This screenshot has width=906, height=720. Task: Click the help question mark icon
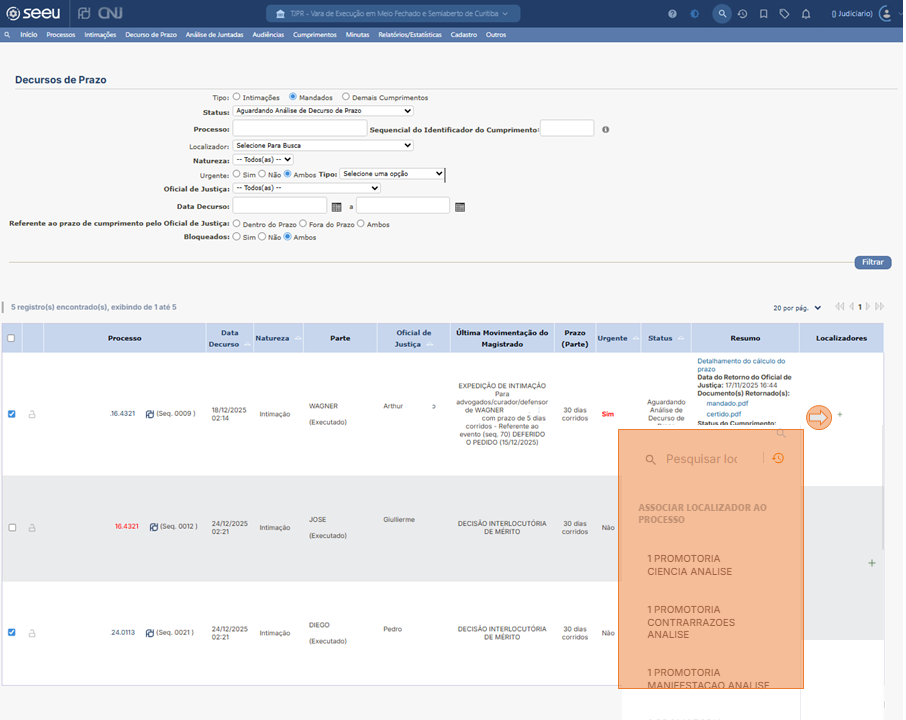click(x=672, y=14)
